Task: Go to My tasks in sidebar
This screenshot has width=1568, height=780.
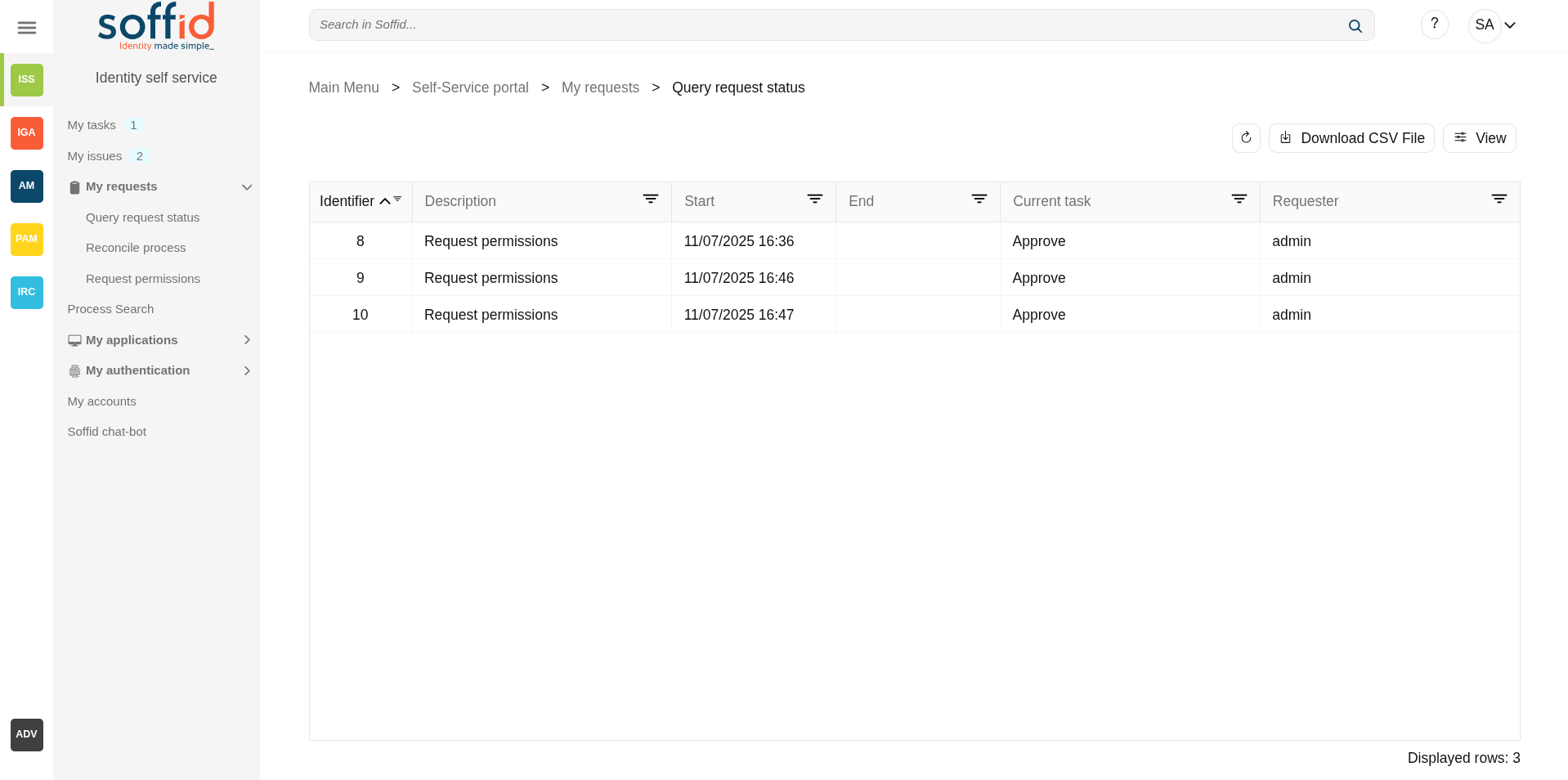Action: click(x=92, y=125)
